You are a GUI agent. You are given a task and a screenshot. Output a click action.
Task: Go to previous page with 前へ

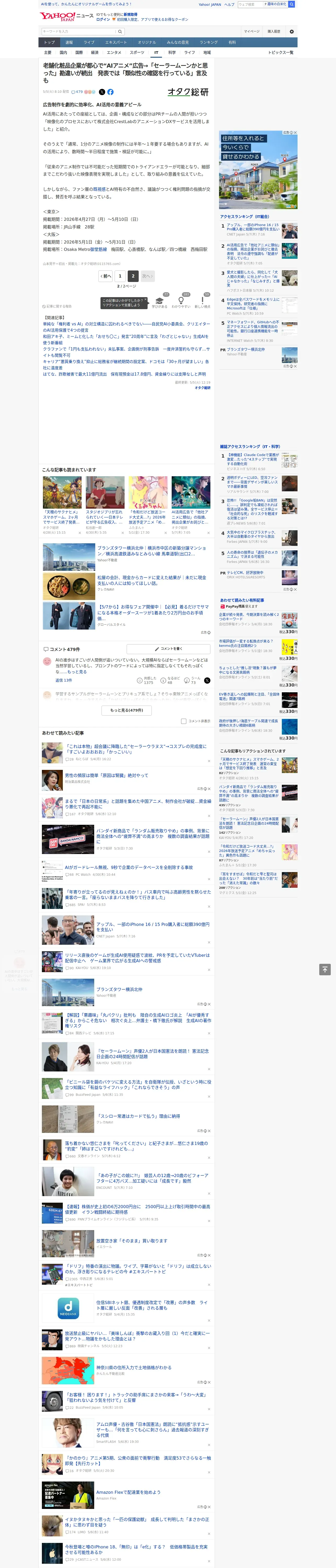105,276
